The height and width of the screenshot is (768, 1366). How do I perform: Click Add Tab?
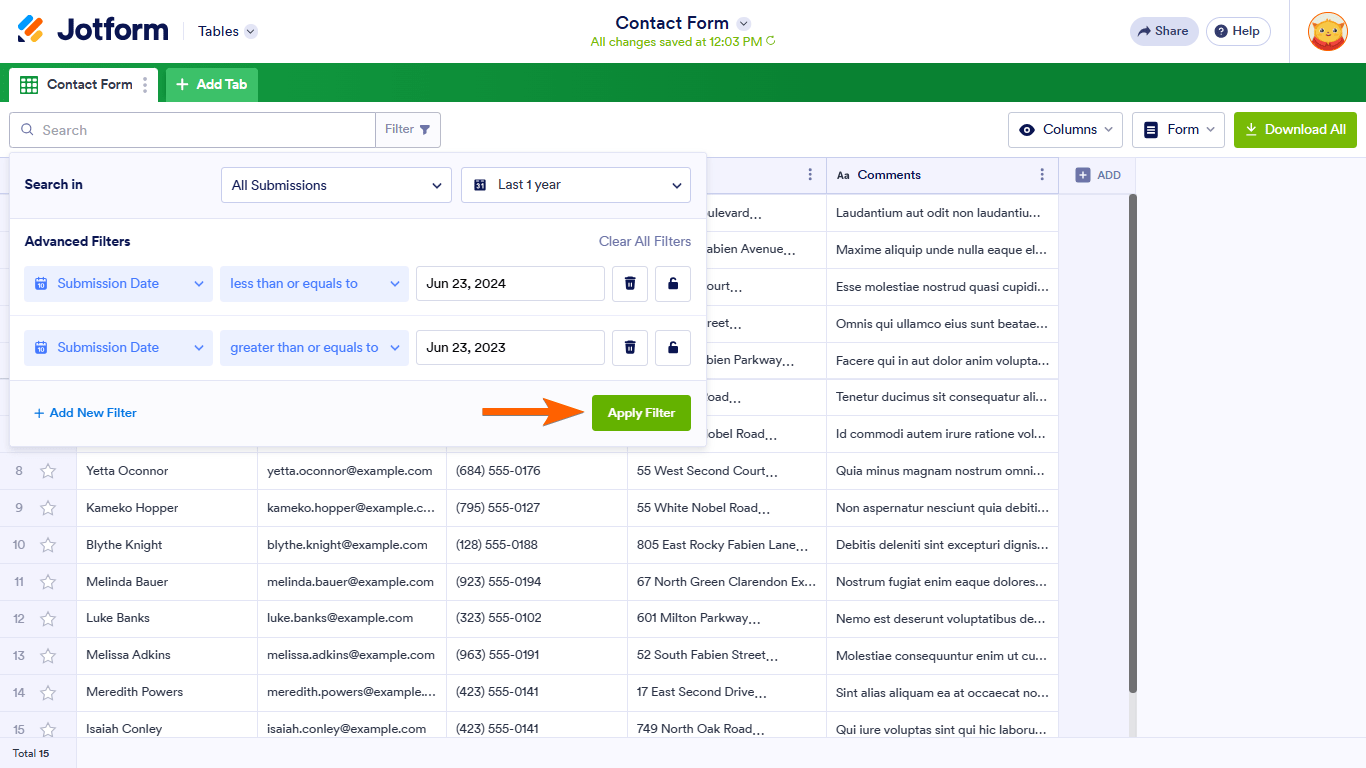pyautogui.click(x=212, y=84)
